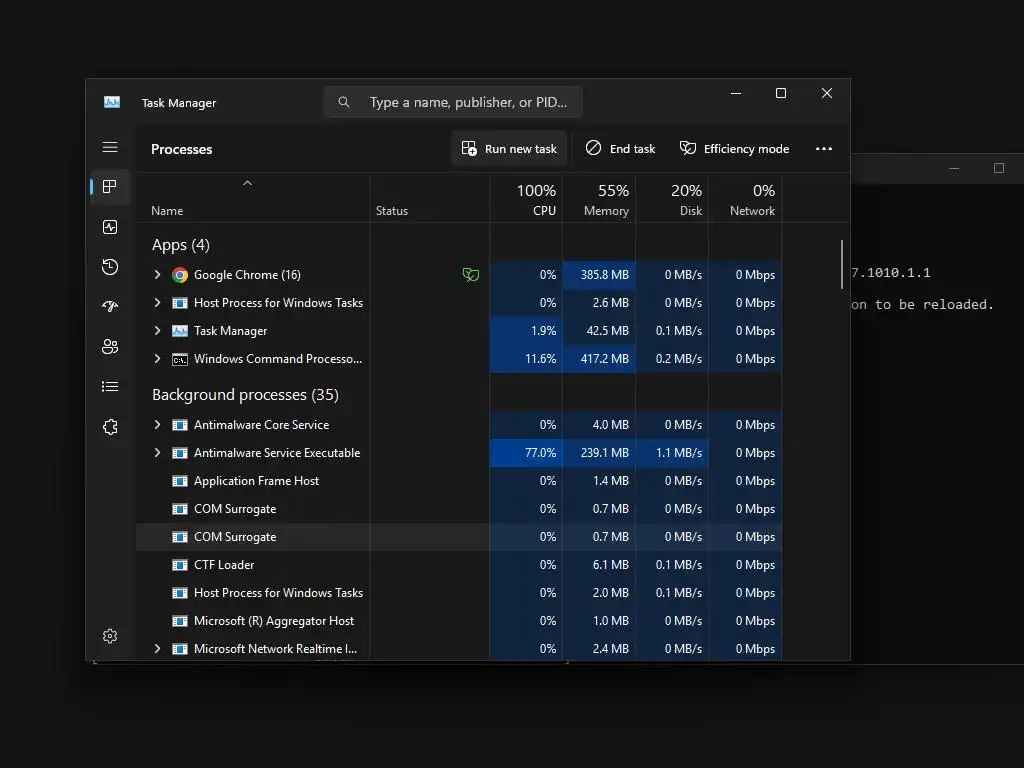Sort by the Memory column header
The height and width of the screenshot is (768, 1024).
coord(599,199)
